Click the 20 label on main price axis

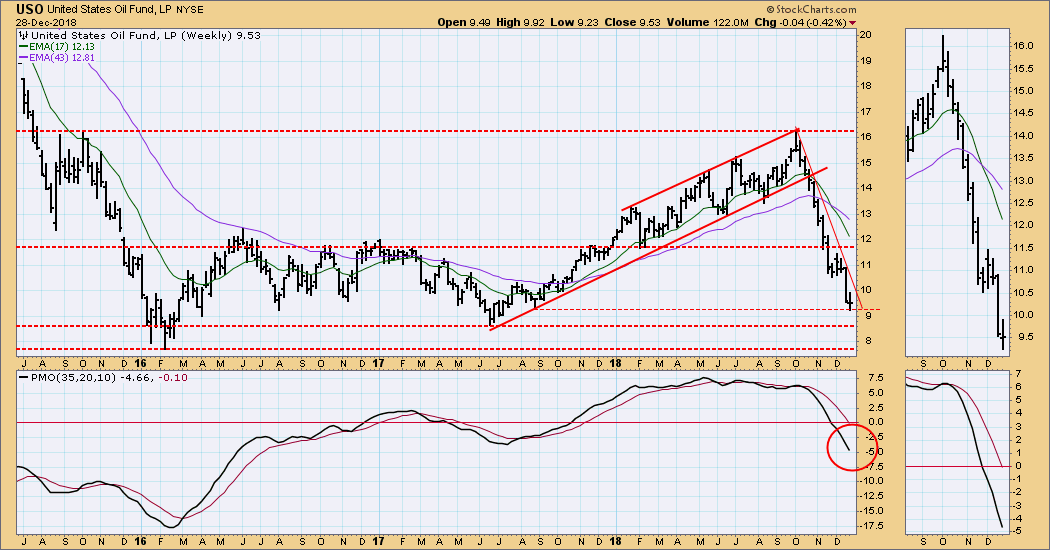tap(865, 35)
